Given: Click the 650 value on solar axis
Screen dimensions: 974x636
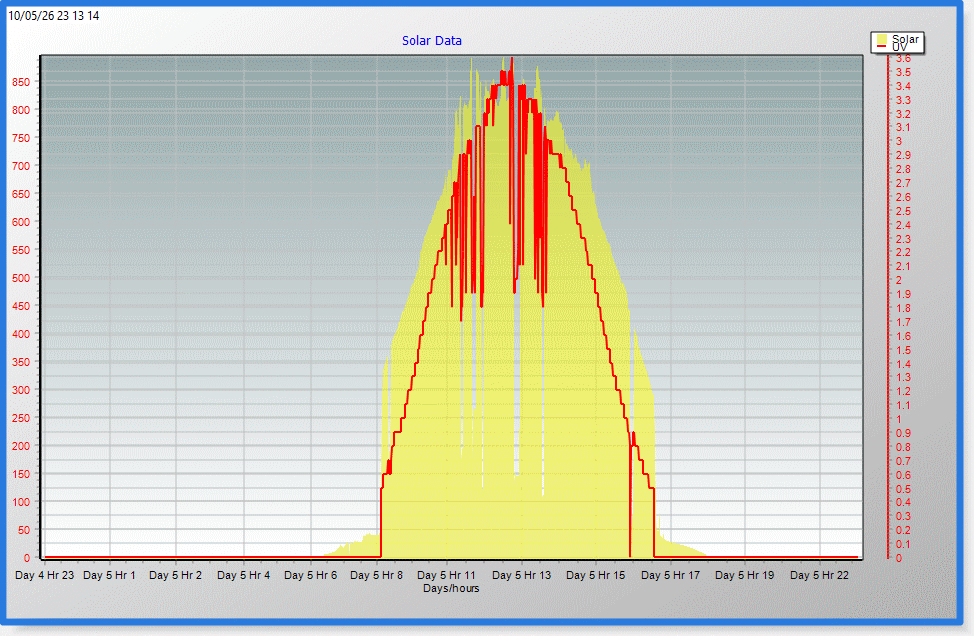Looking at the screenshot, I should [x=20, y=194].
